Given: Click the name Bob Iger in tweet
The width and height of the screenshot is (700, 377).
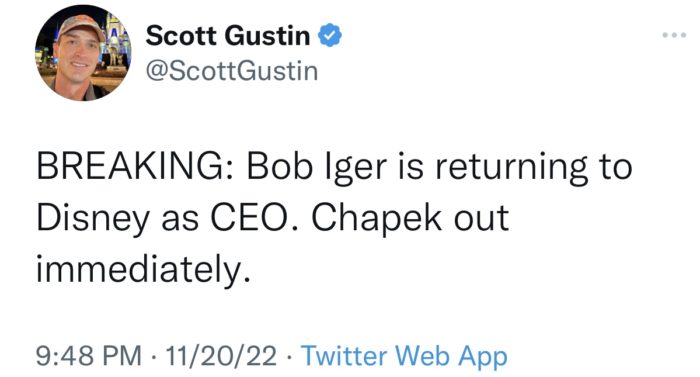Looking at the screenshot, I should (x=317, y=168).
